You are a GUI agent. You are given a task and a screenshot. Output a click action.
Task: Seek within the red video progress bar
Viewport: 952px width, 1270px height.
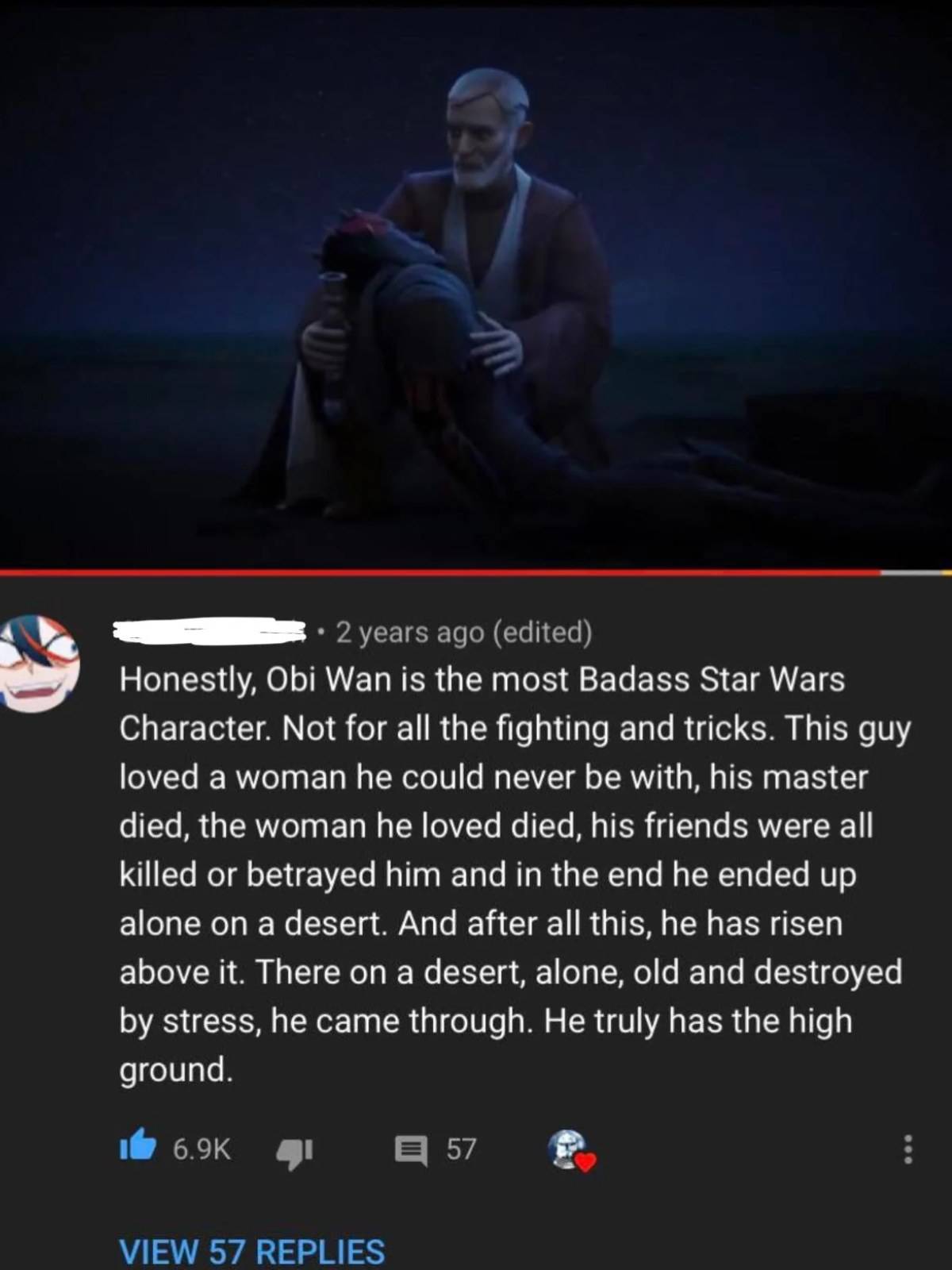click(x=440, y=571)
